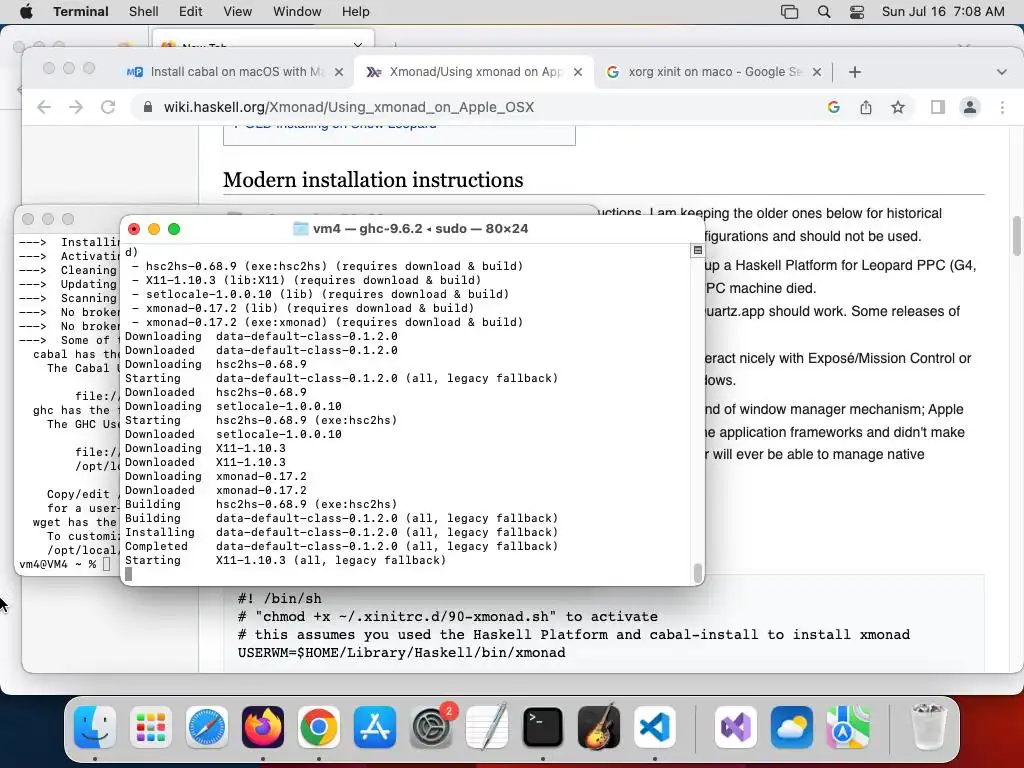This screenshot has width=1024, height=768.
Task: Open a new Chrome tab
Action: pyautogui.click(x=855, y=72)
